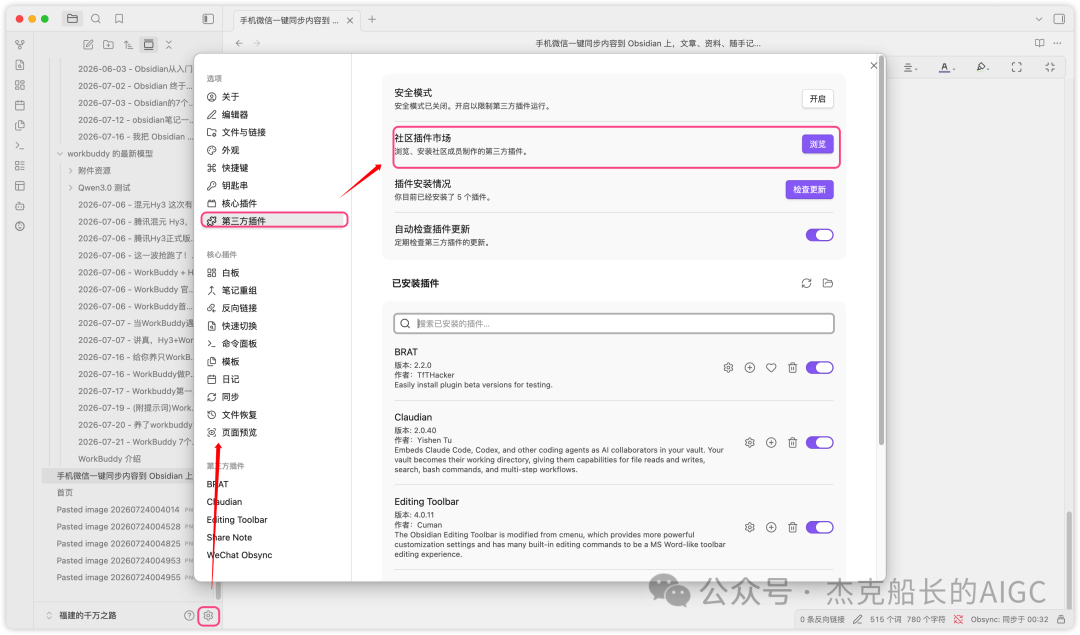
Task: Toggle auto-reveal current file icon
Action: click(148, 45)
